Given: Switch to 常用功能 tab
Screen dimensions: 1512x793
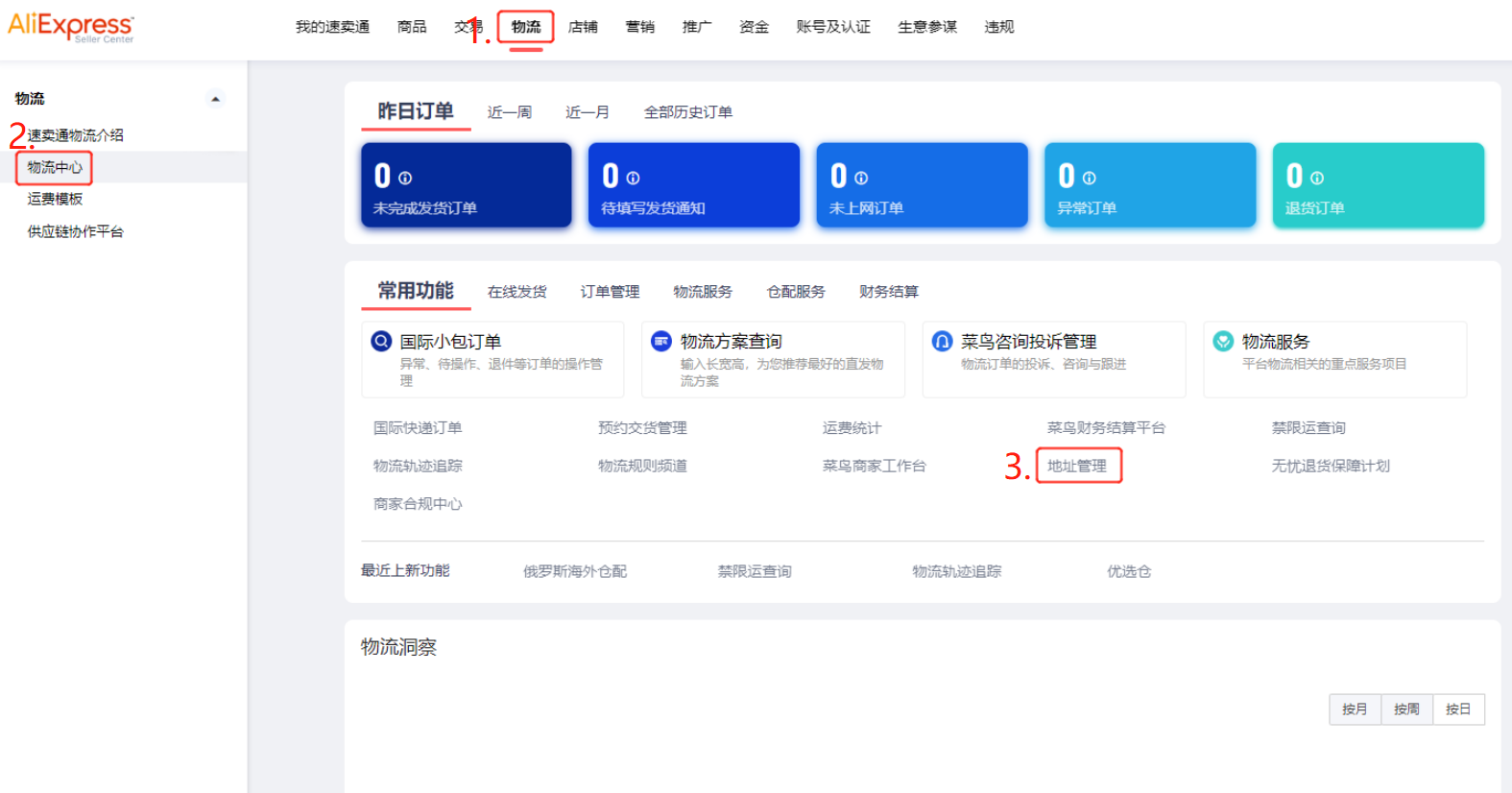Looking at the screenshot, I should [x=416, y=291].
